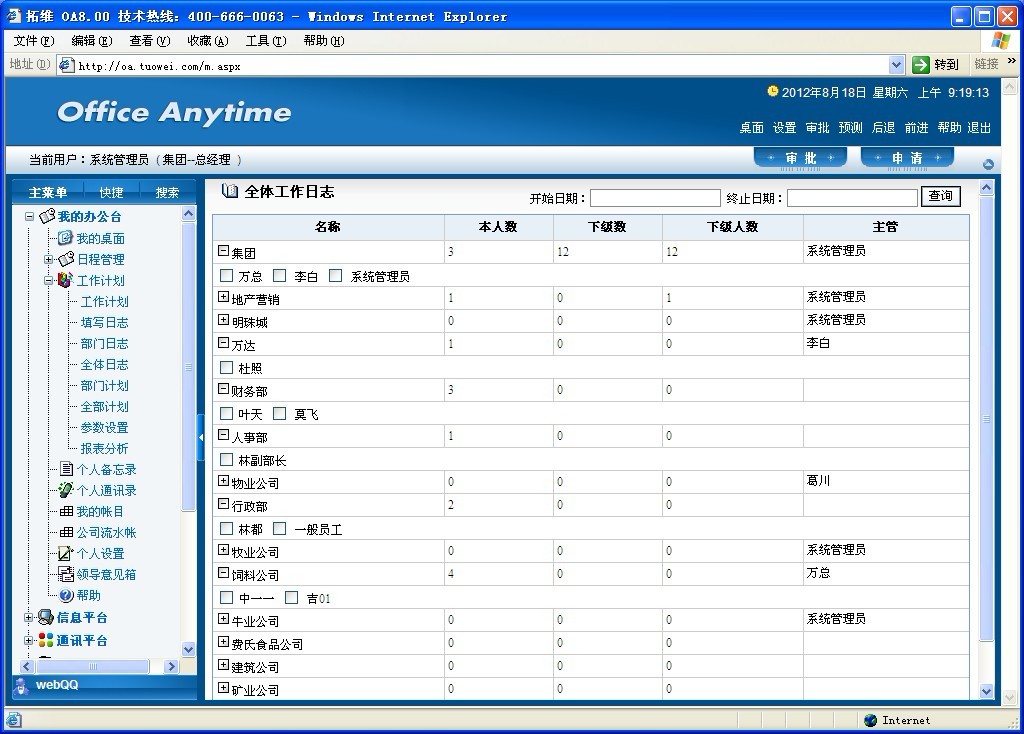Click the 信息平台 icon in sidebar

tap(45, 617)
